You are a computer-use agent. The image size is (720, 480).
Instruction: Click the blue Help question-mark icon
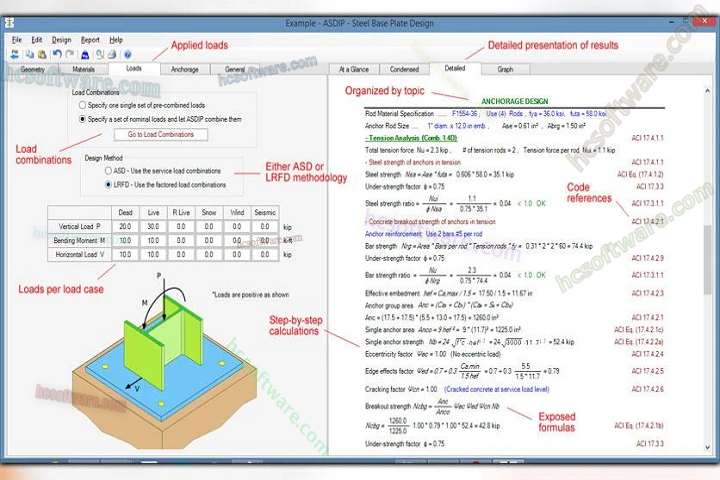(128, 55)
